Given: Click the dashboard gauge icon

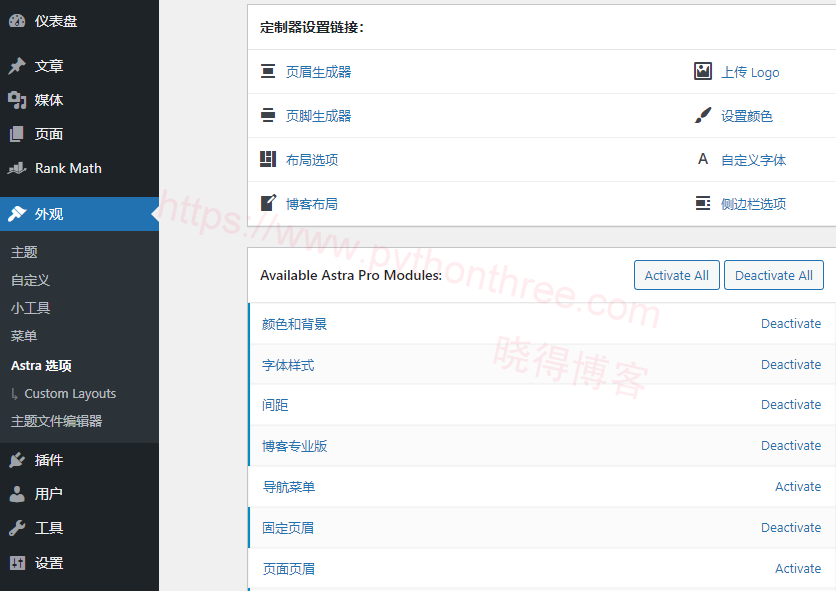Looking at the screenshot, I should click(x=17, y=21).
